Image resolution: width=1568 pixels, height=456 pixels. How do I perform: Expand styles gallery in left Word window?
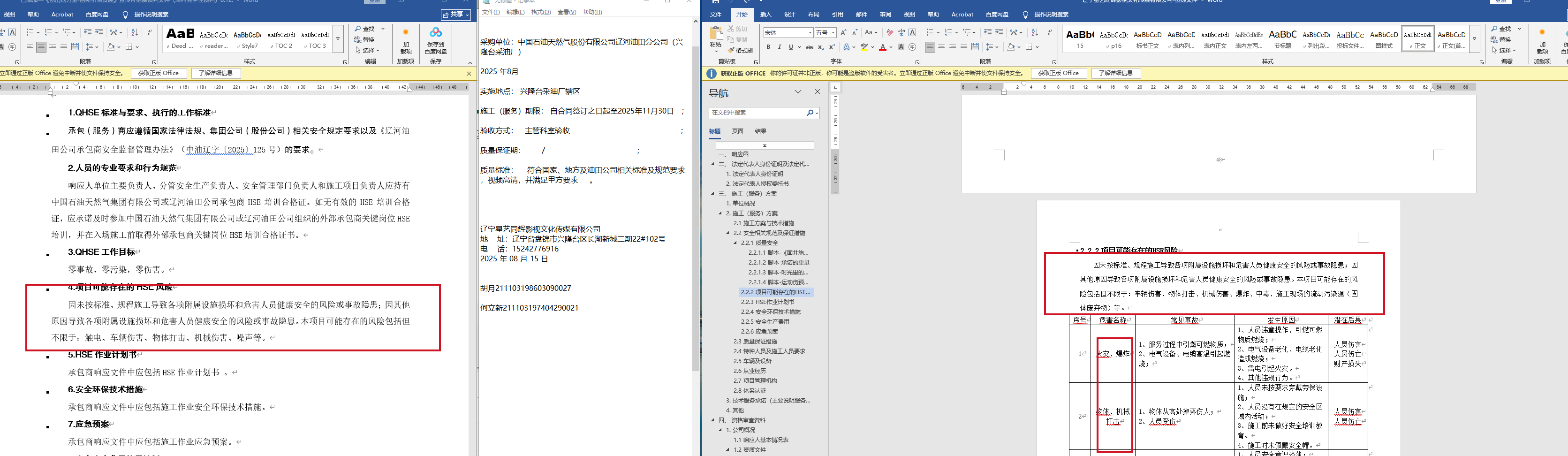coord(338,39)
